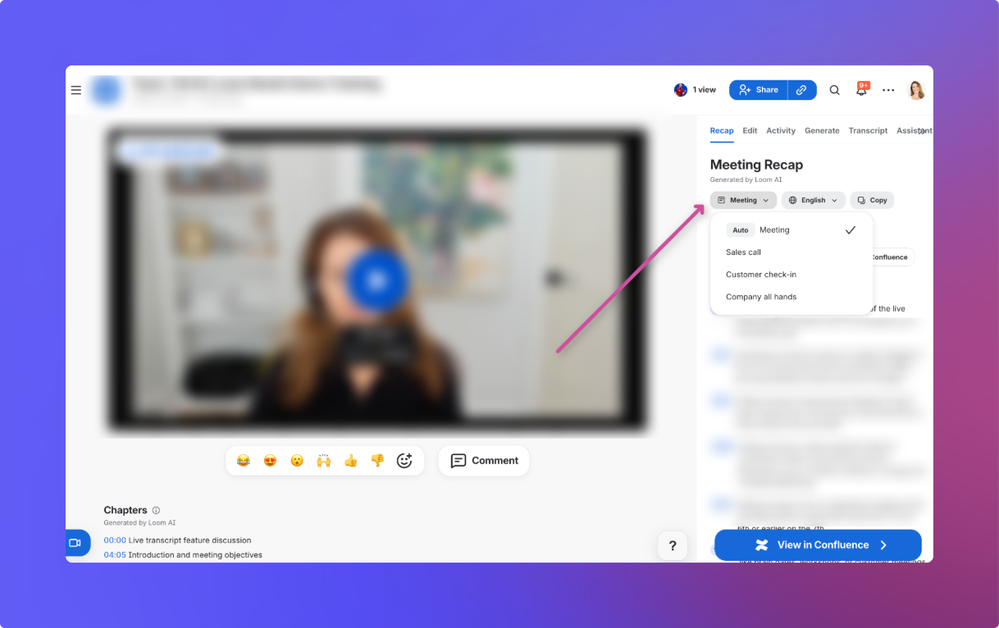The width and height of the screenshot is (999, 628).
Task: Click the record video camera button
Action: (x=77, y=543)
